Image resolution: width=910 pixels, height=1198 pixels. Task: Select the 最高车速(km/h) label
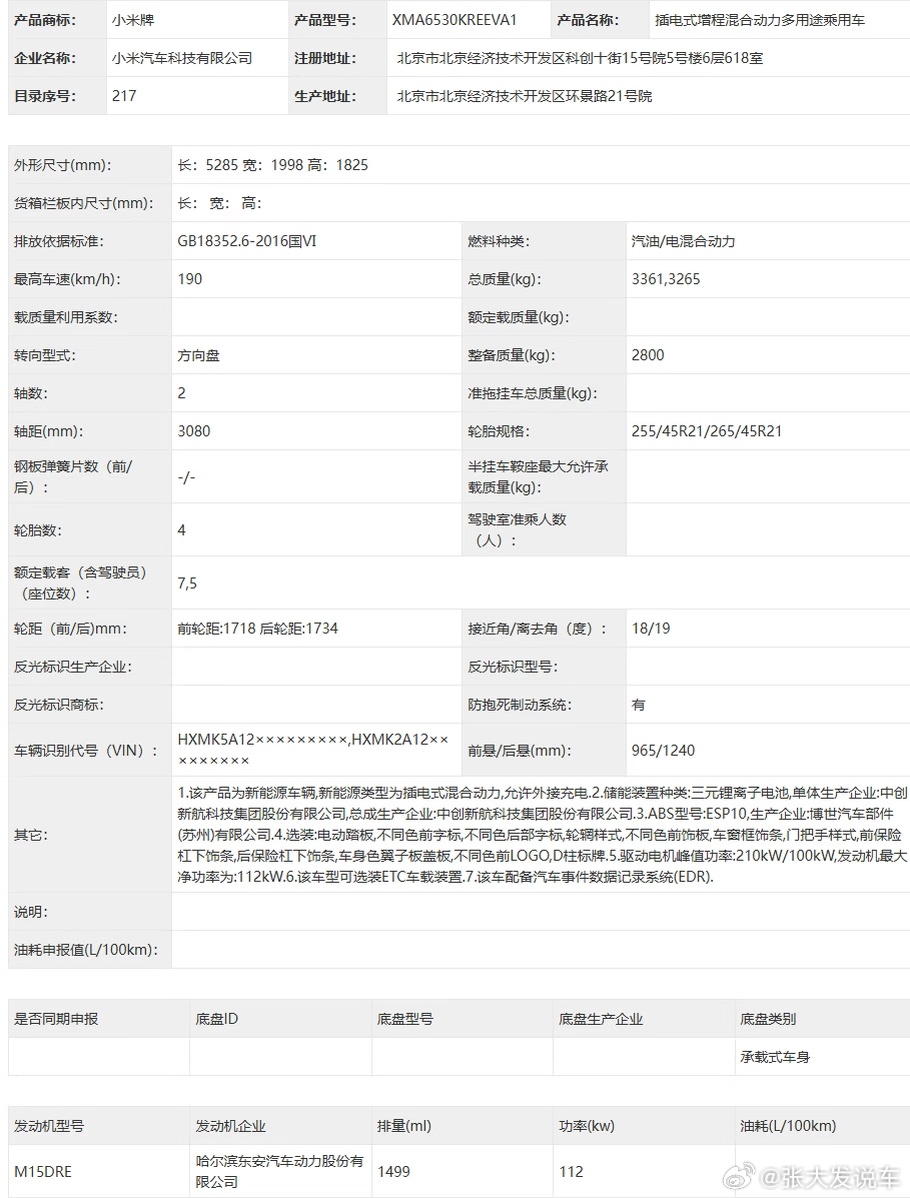point(67,279)
